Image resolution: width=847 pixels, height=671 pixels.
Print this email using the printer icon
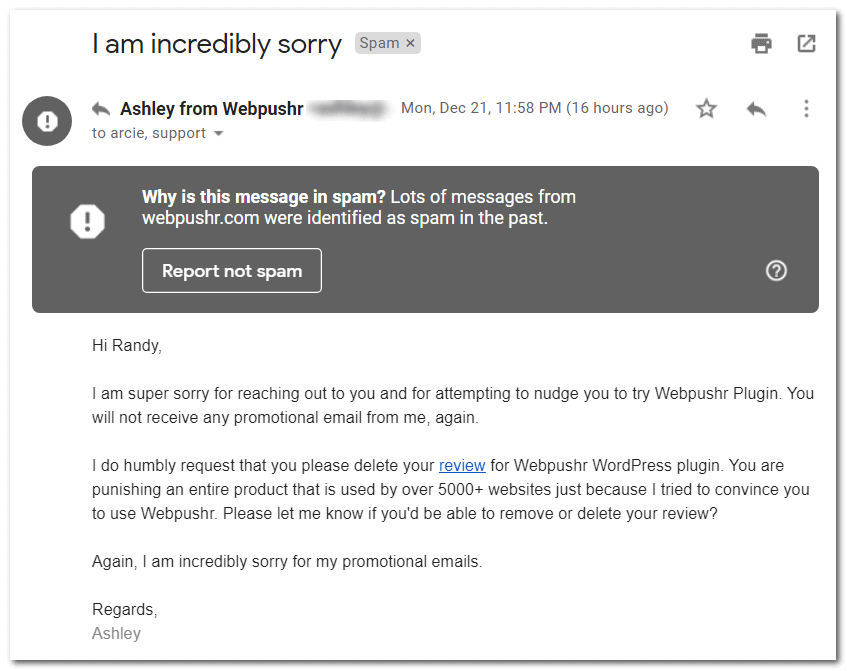point(762,43)
